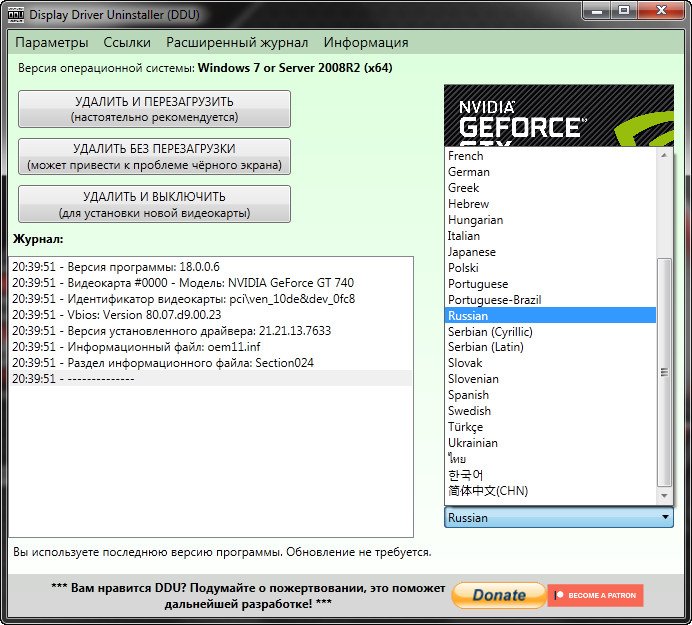Pick Spanish from the language list
This screenshot has width=692, height=625.
[x=468, y=395]
